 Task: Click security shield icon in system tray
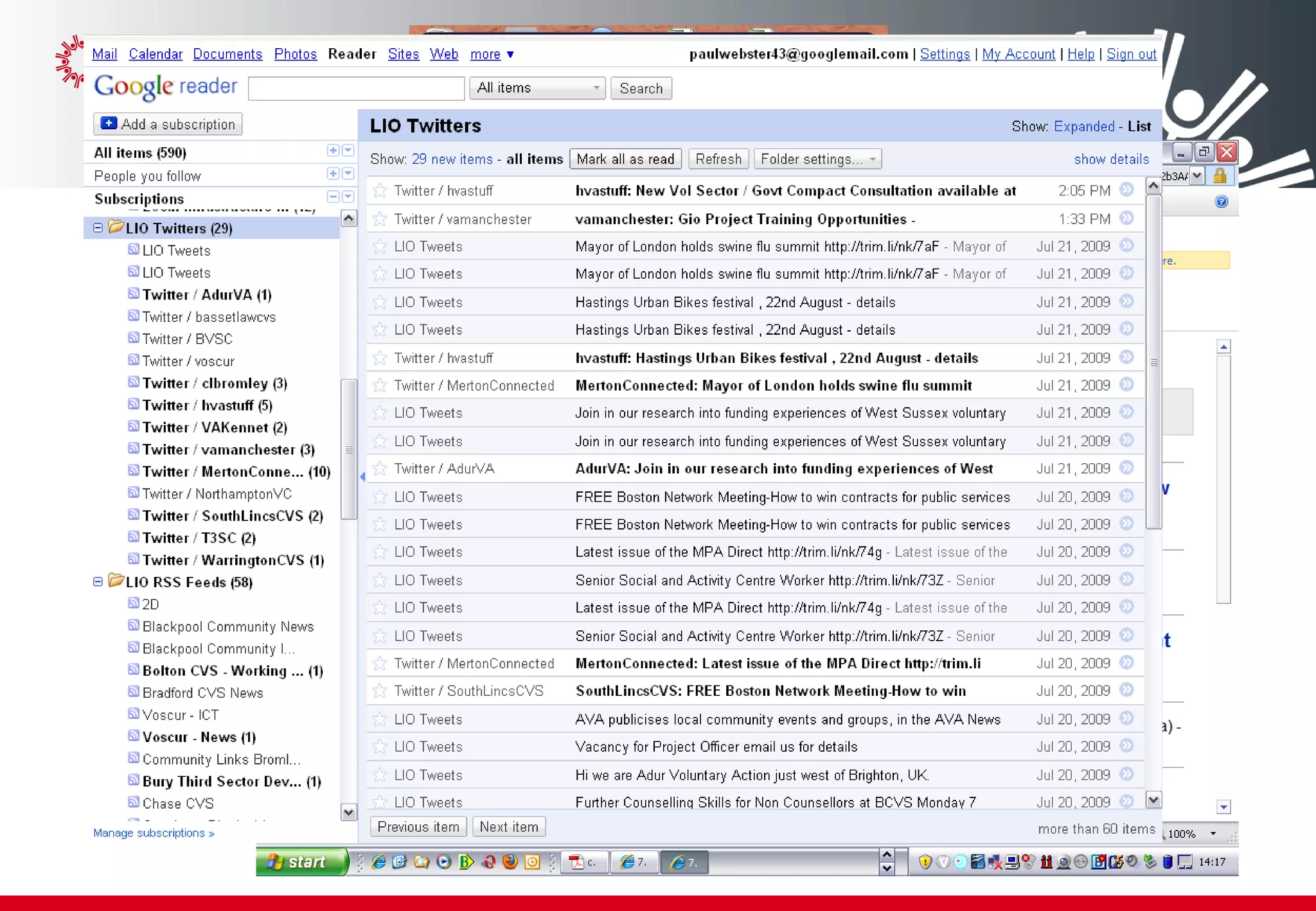(x=925, y=862)
